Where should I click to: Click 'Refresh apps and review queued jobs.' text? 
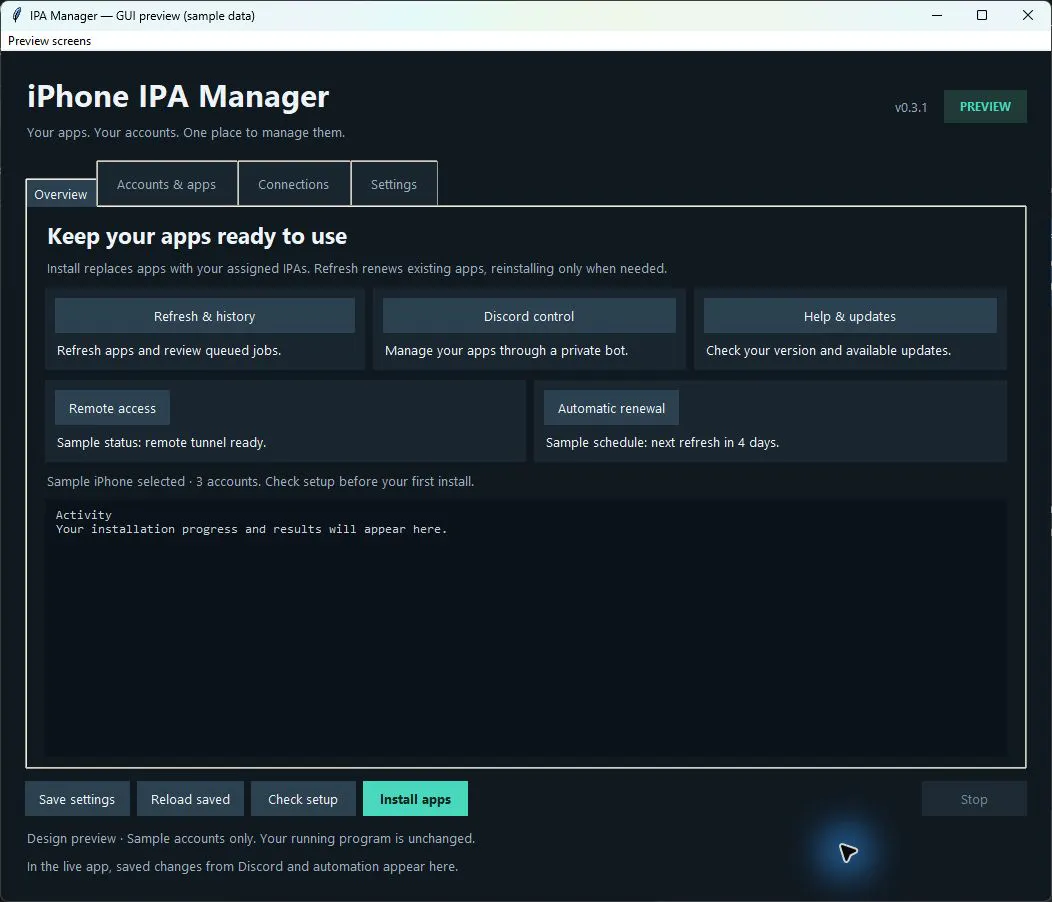pos(169,350)
